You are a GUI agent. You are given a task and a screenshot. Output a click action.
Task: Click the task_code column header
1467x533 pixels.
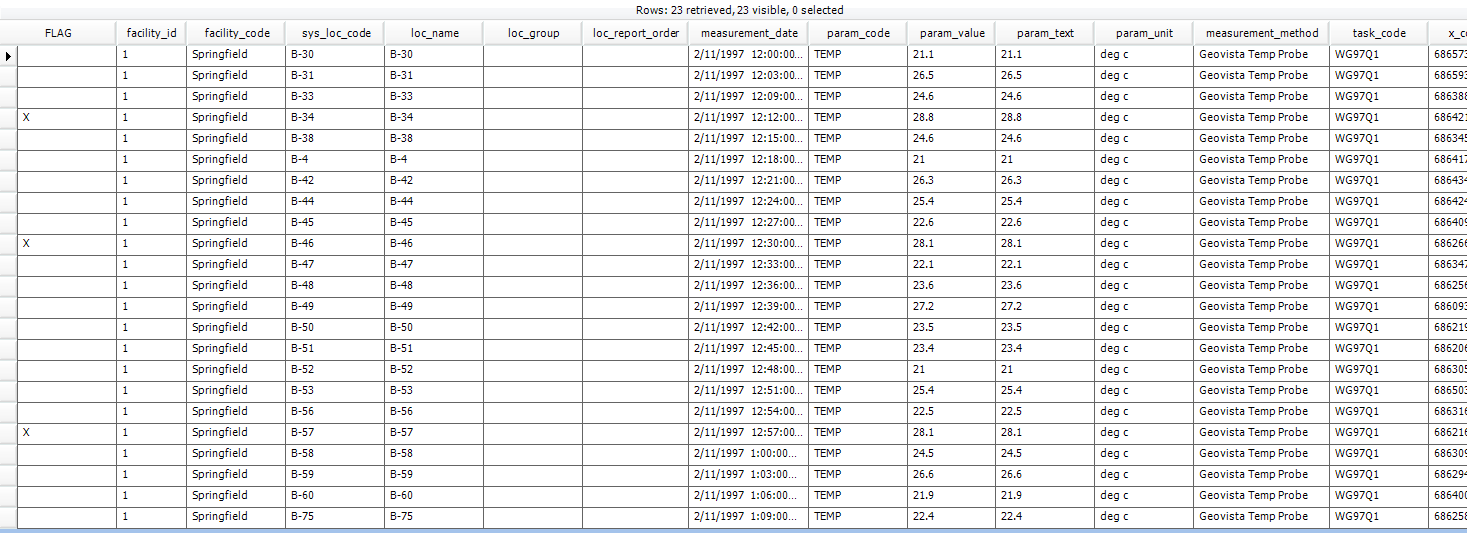click(x=1378, y=33)
